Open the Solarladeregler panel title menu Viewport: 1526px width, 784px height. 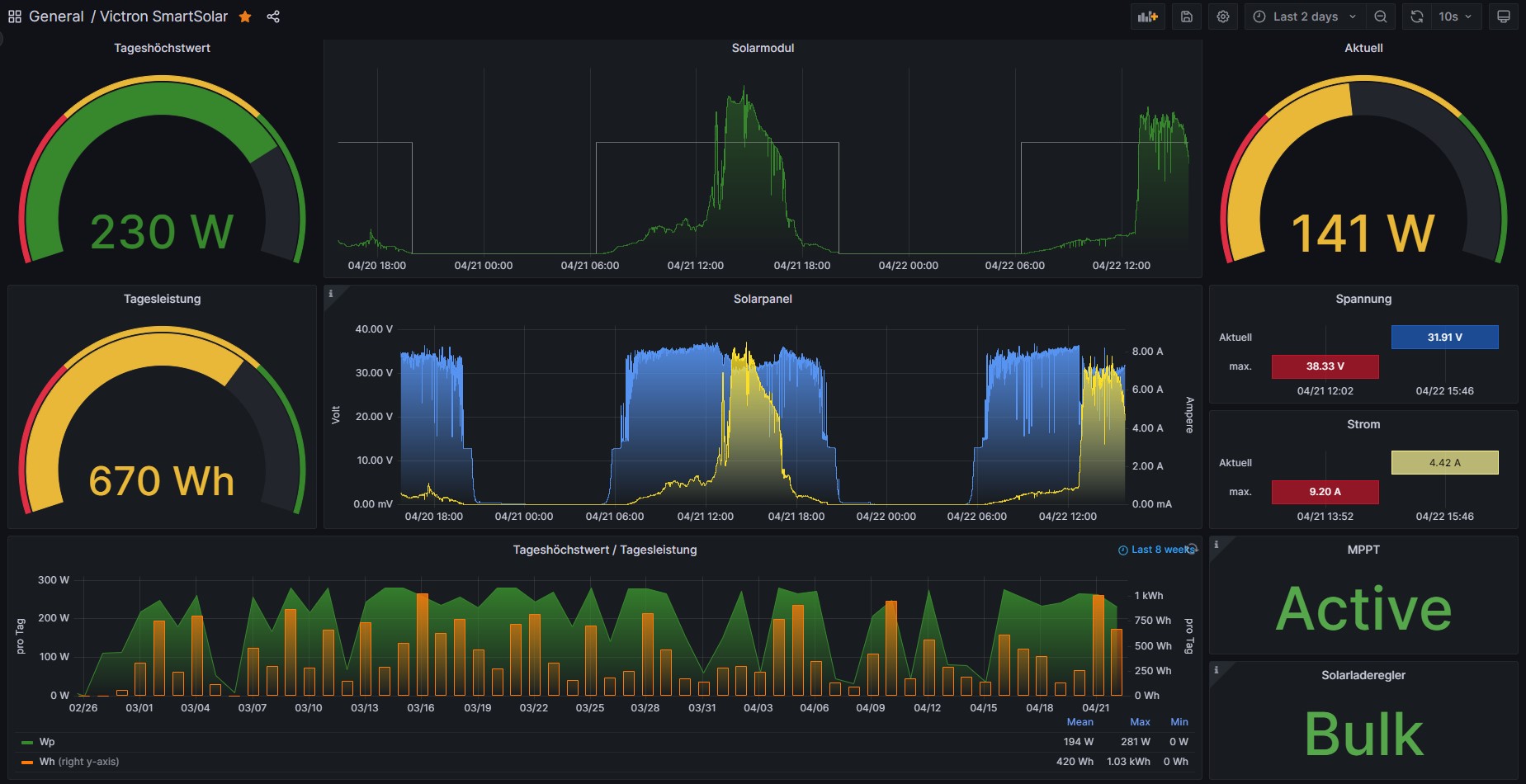point(1363,675)
